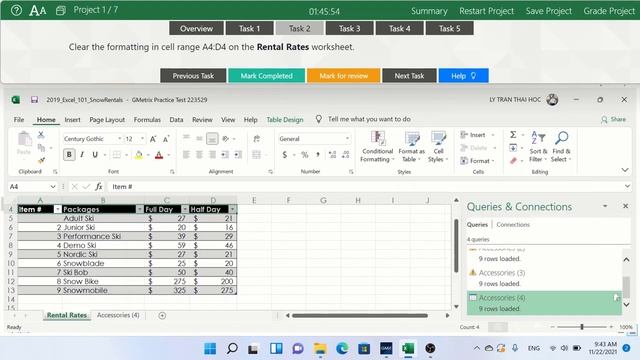The image size is (640, 360).
Task: Open the Half Day column filter dropdown
Action: click(233, 209)
